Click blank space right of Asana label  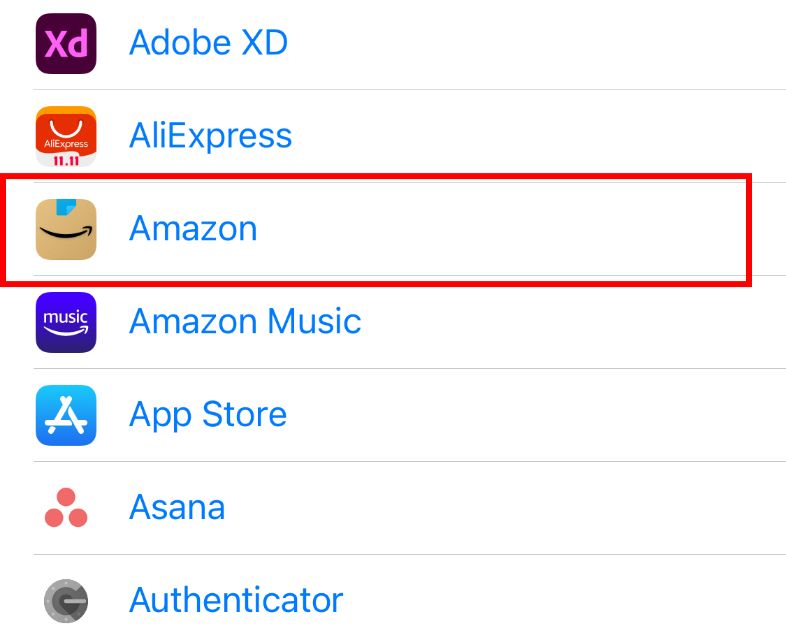(x=500, y=508)
